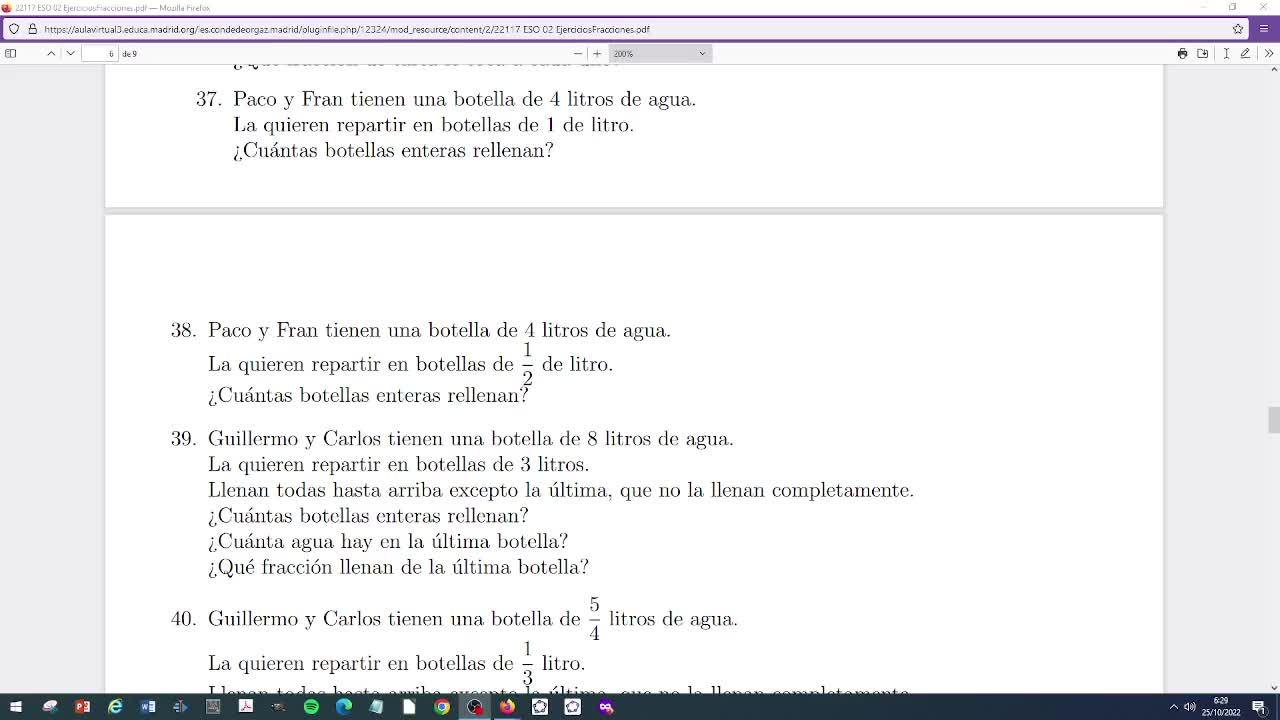Click the line "¿Qué fracción llenan de la última botella?"
Screen dimensions: 1280x720
click(398, 567)
